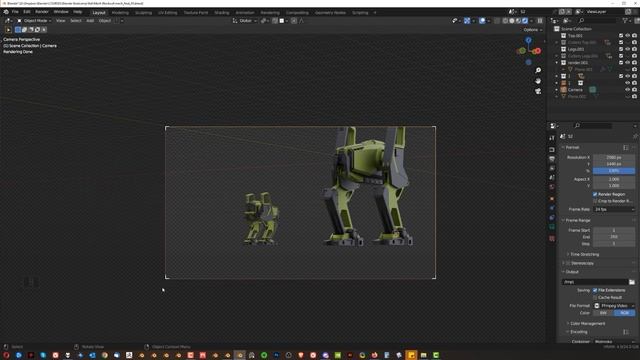Click the pan hand icon in viewport

538,81
